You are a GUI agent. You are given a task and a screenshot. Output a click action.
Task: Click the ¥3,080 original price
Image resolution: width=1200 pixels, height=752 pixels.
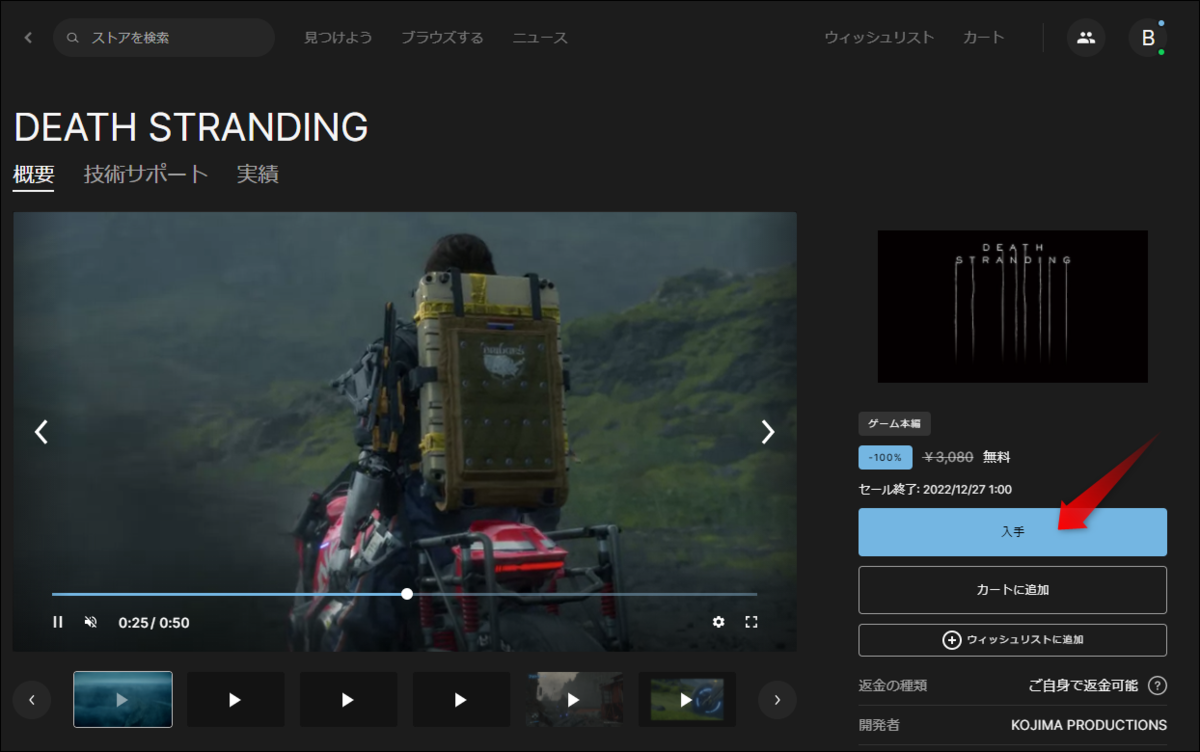(948, 457)
